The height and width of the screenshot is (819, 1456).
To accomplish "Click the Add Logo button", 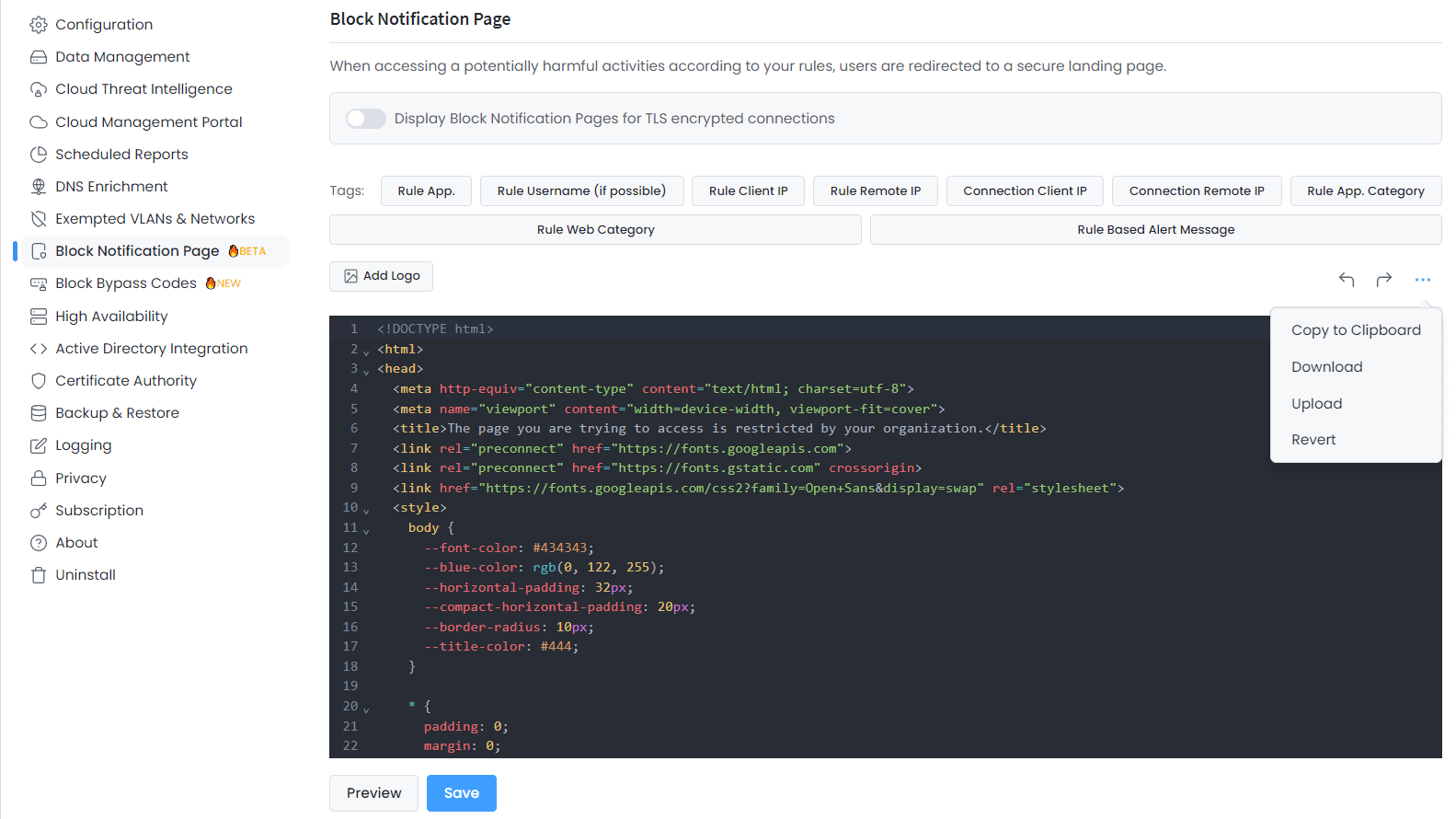I will tap(381, 276).
